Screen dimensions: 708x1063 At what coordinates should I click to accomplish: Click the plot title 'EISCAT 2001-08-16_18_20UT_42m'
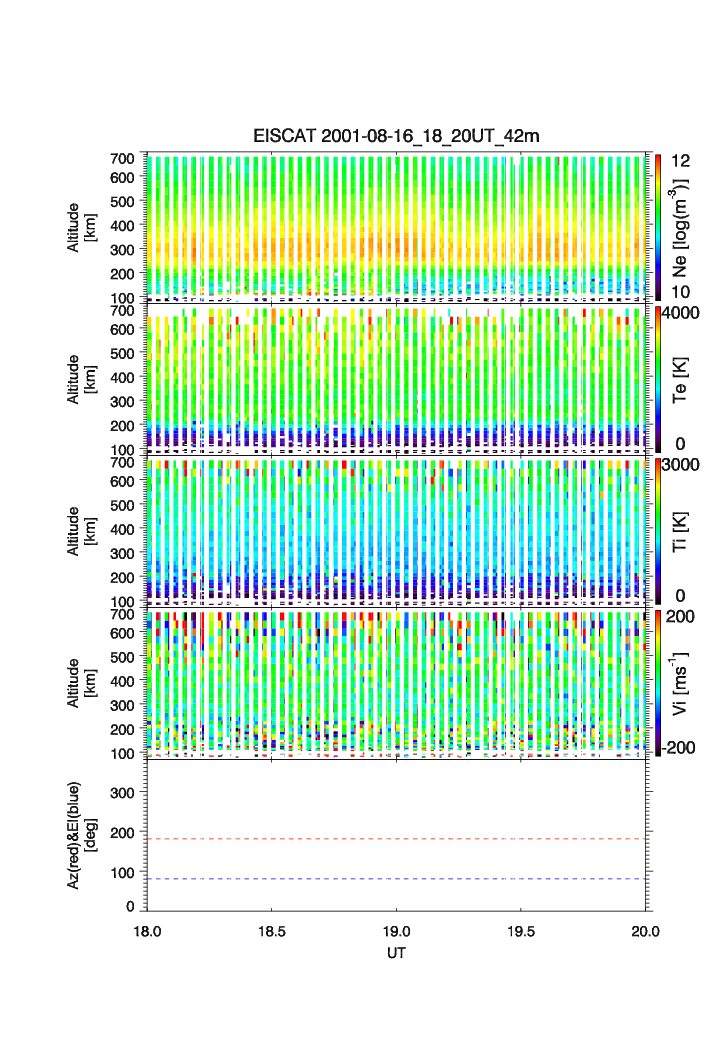[x=396, y=136]
